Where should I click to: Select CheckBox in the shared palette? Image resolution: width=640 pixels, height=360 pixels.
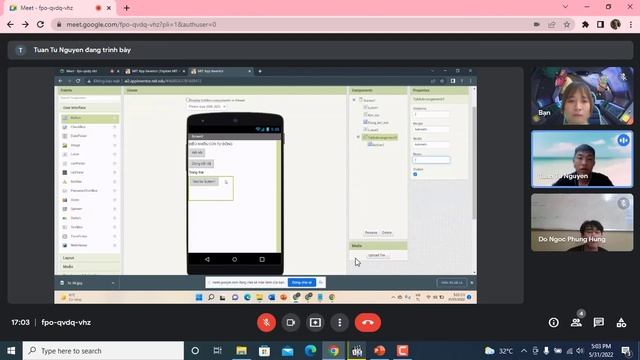[x=90, y=127]
